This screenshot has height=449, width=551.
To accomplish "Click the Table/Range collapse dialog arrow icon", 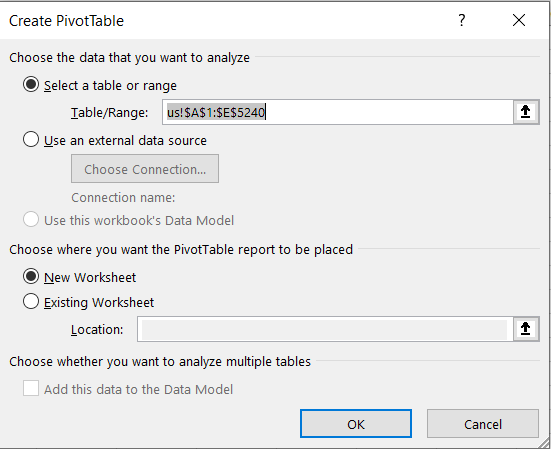I will point(526,112).
